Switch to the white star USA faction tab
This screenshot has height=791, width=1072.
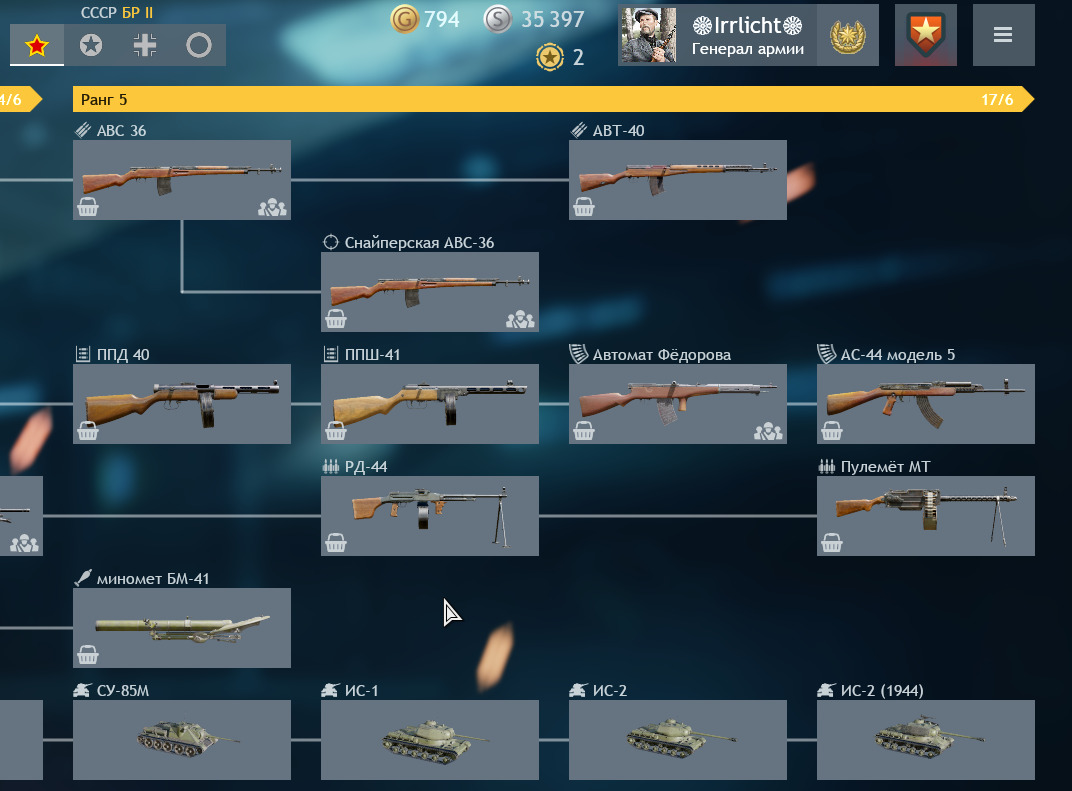pyautogui.click(x=91, y=45)
